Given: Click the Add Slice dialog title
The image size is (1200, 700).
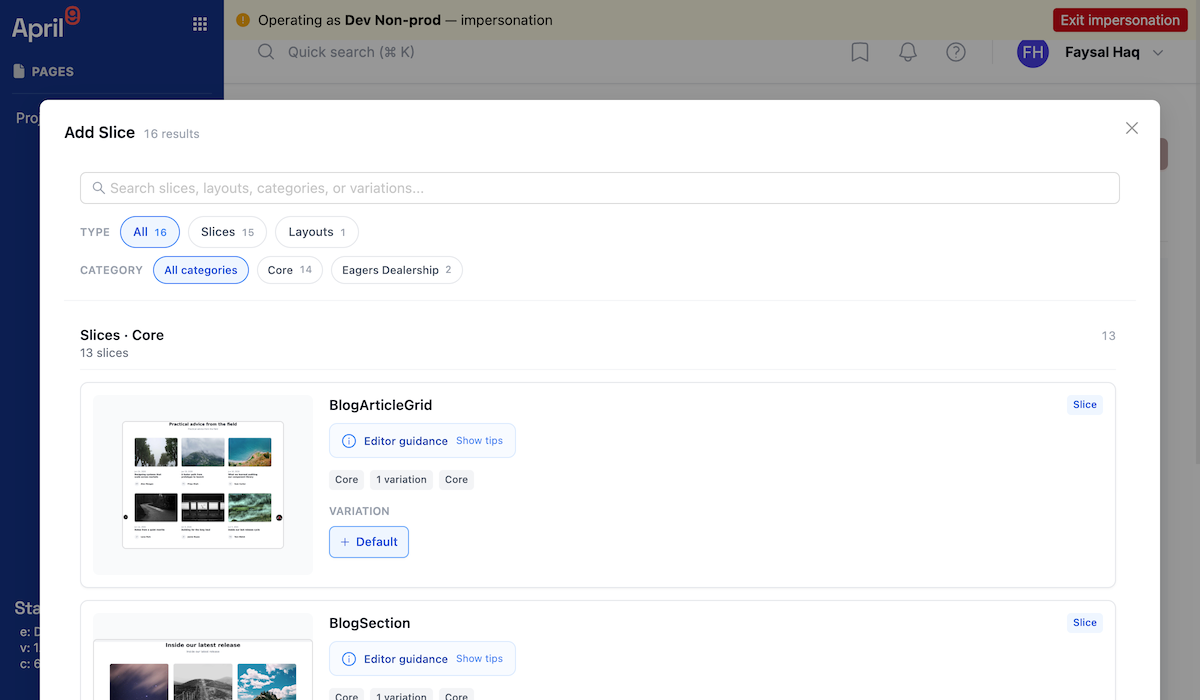Looking at the screenshot, I should pos(100,132).
